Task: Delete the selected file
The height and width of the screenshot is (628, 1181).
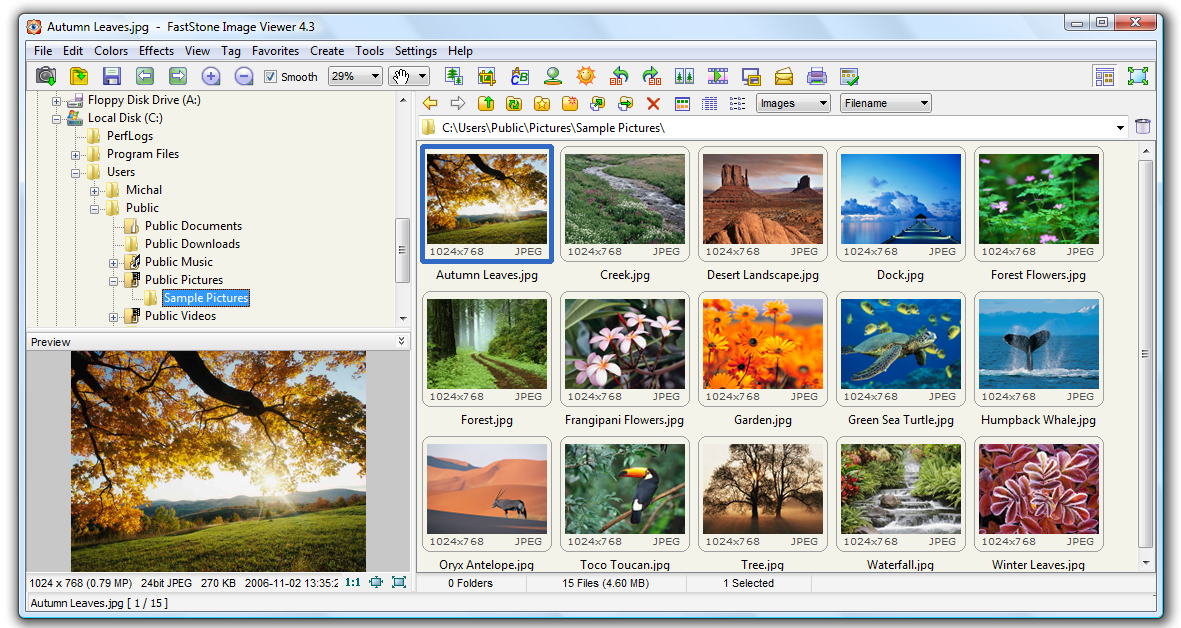Action: click(x=655, y=103)
